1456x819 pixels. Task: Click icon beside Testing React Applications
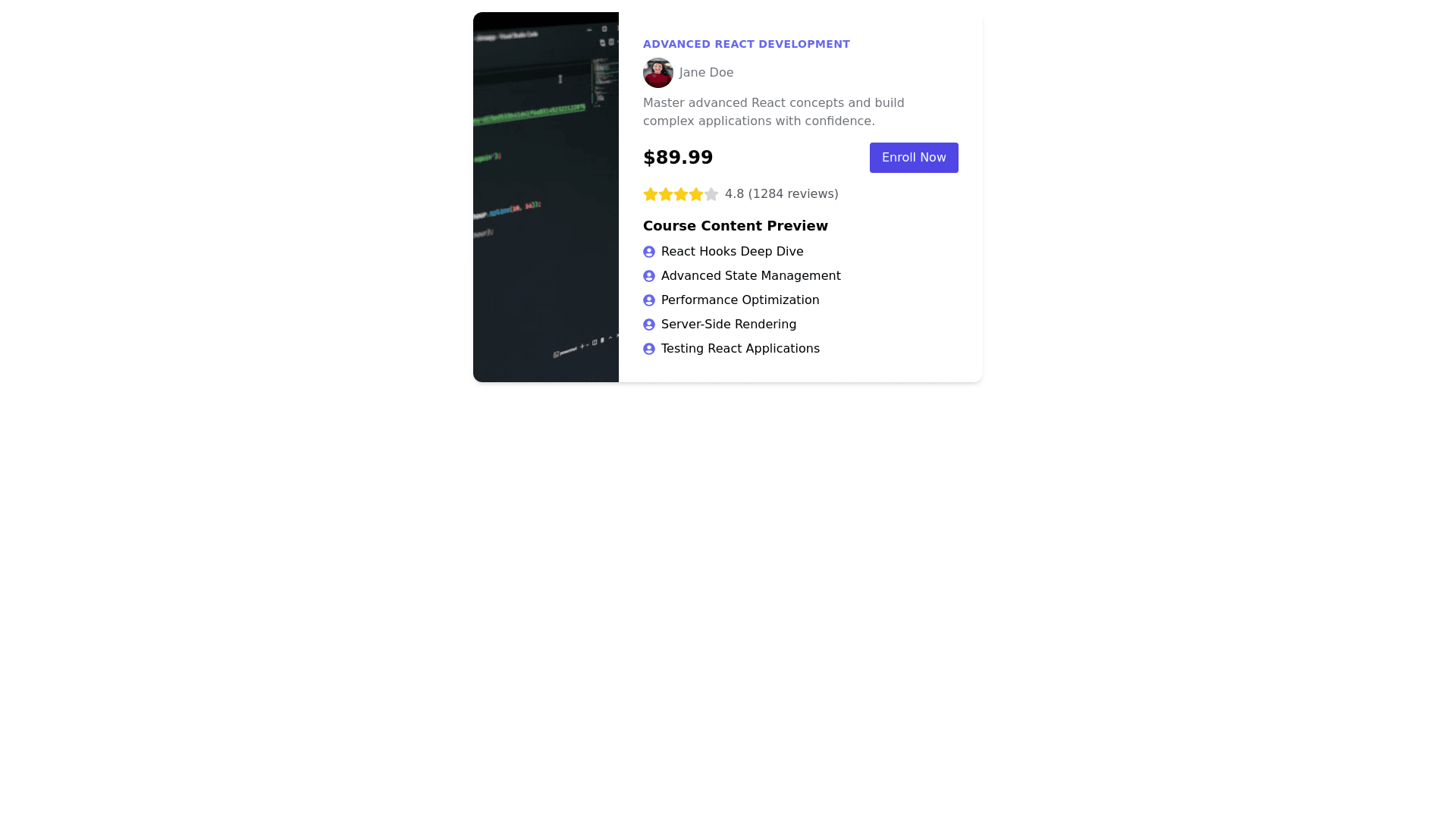tap(649, 349)
